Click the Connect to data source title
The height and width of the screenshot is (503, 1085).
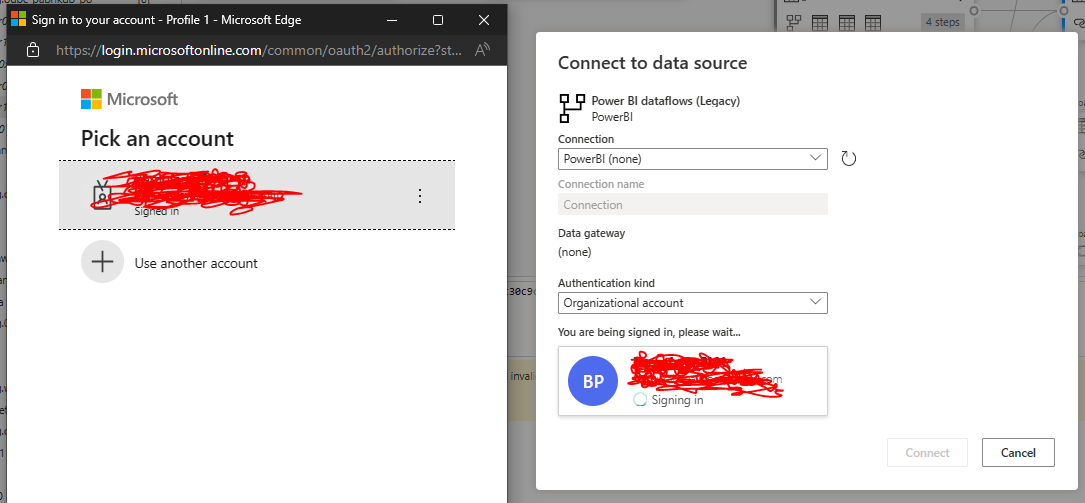point(653,63)
